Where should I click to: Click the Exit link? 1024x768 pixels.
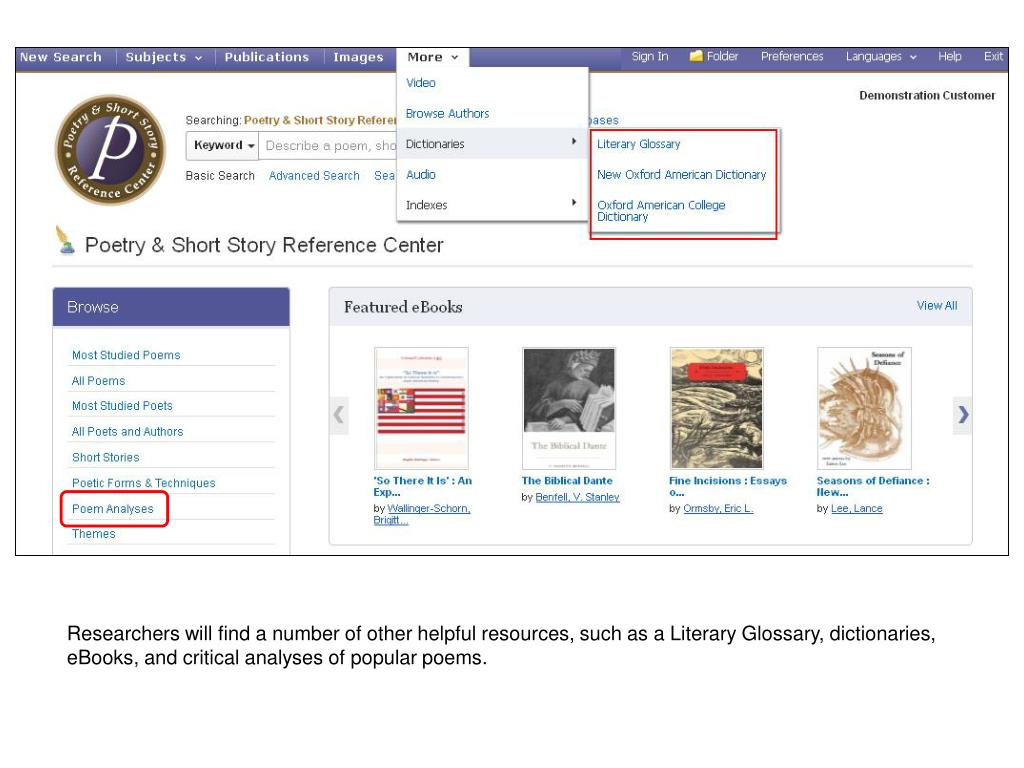click(993, 56)
